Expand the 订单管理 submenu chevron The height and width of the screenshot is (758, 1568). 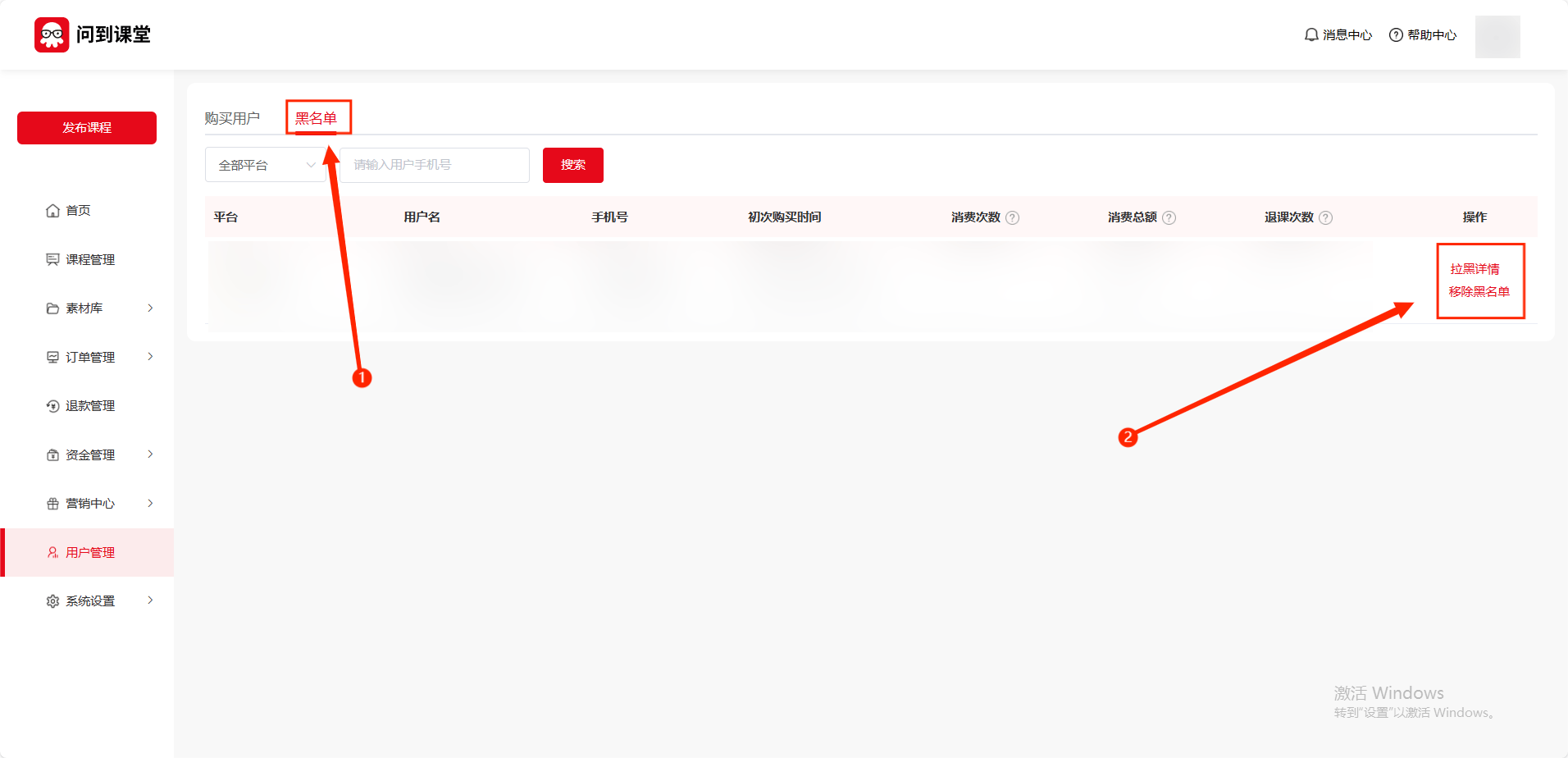[150, 356]
